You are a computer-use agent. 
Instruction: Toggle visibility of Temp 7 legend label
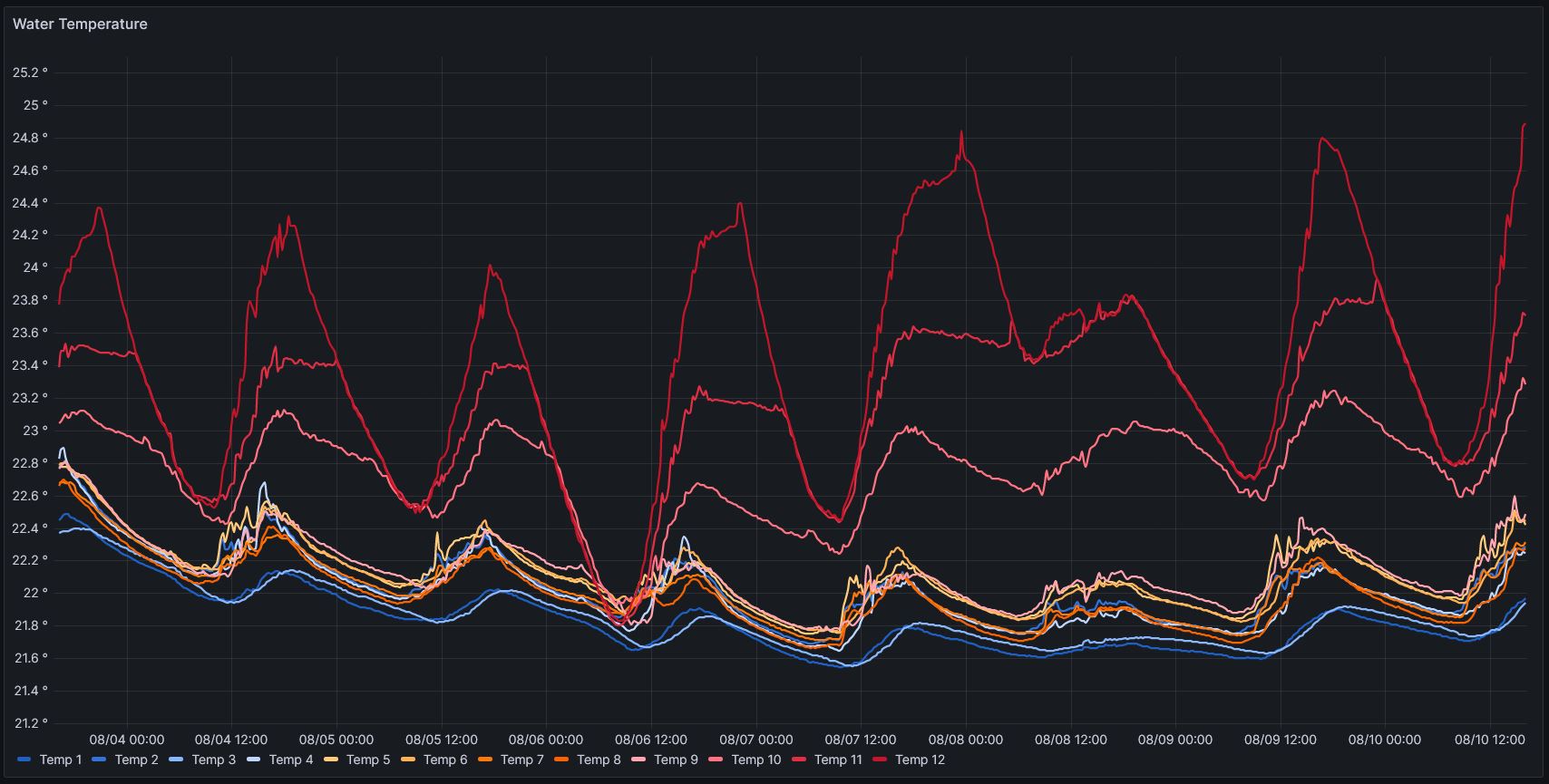[x=521, y=760]
